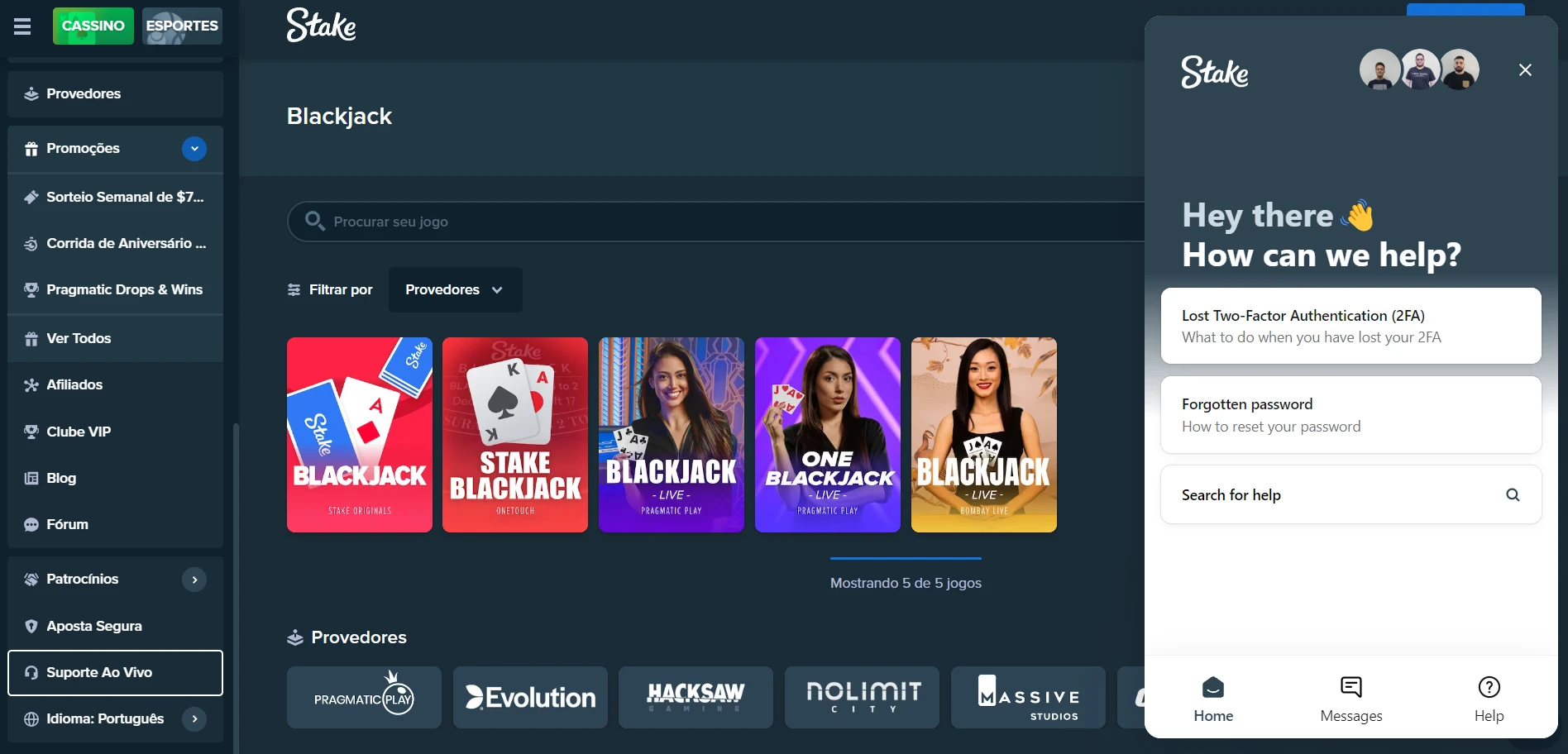Click the Blog icon
Image resolution: width=1568 pixels, height=754 pixels.
coord(31,478)
